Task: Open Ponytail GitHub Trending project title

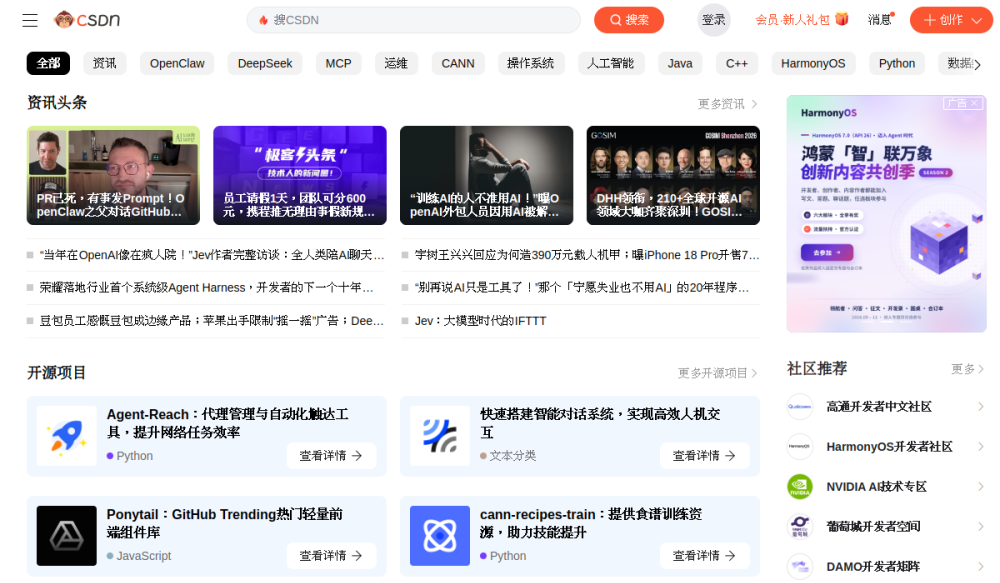Action: coord(224,523)
